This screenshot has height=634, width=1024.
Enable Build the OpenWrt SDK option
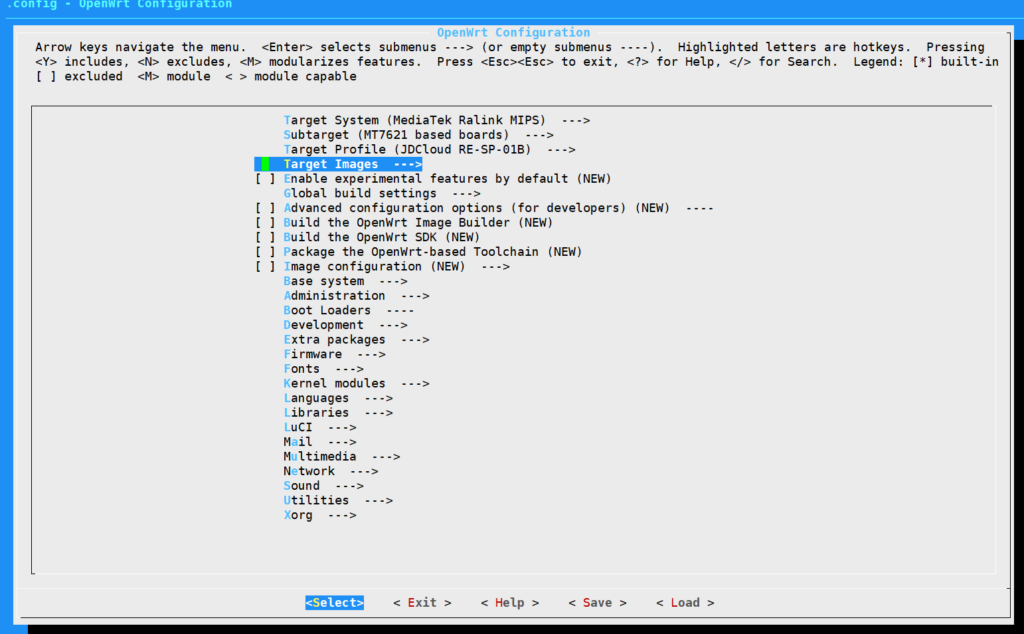point(265,237)
